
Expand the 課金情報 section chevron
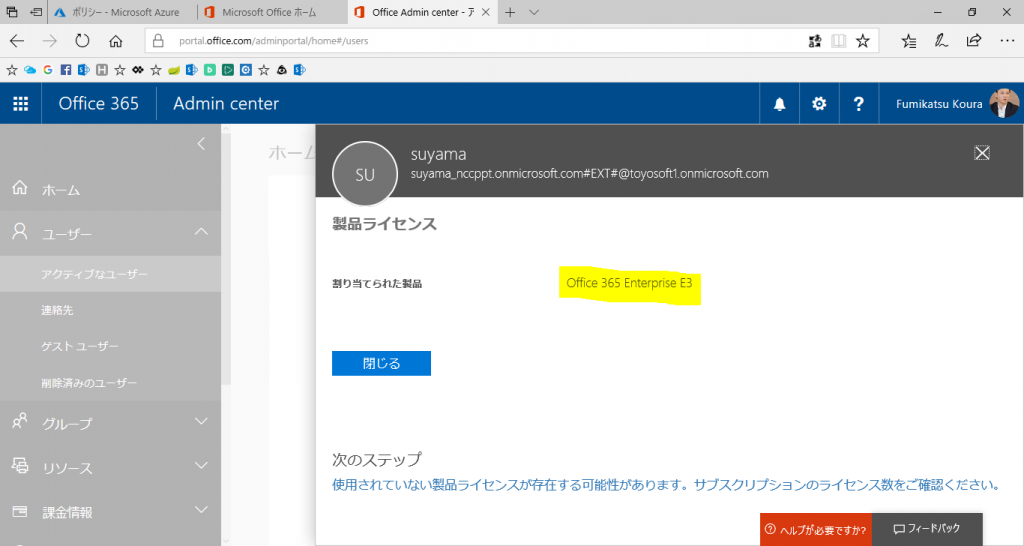click(201, 510)
